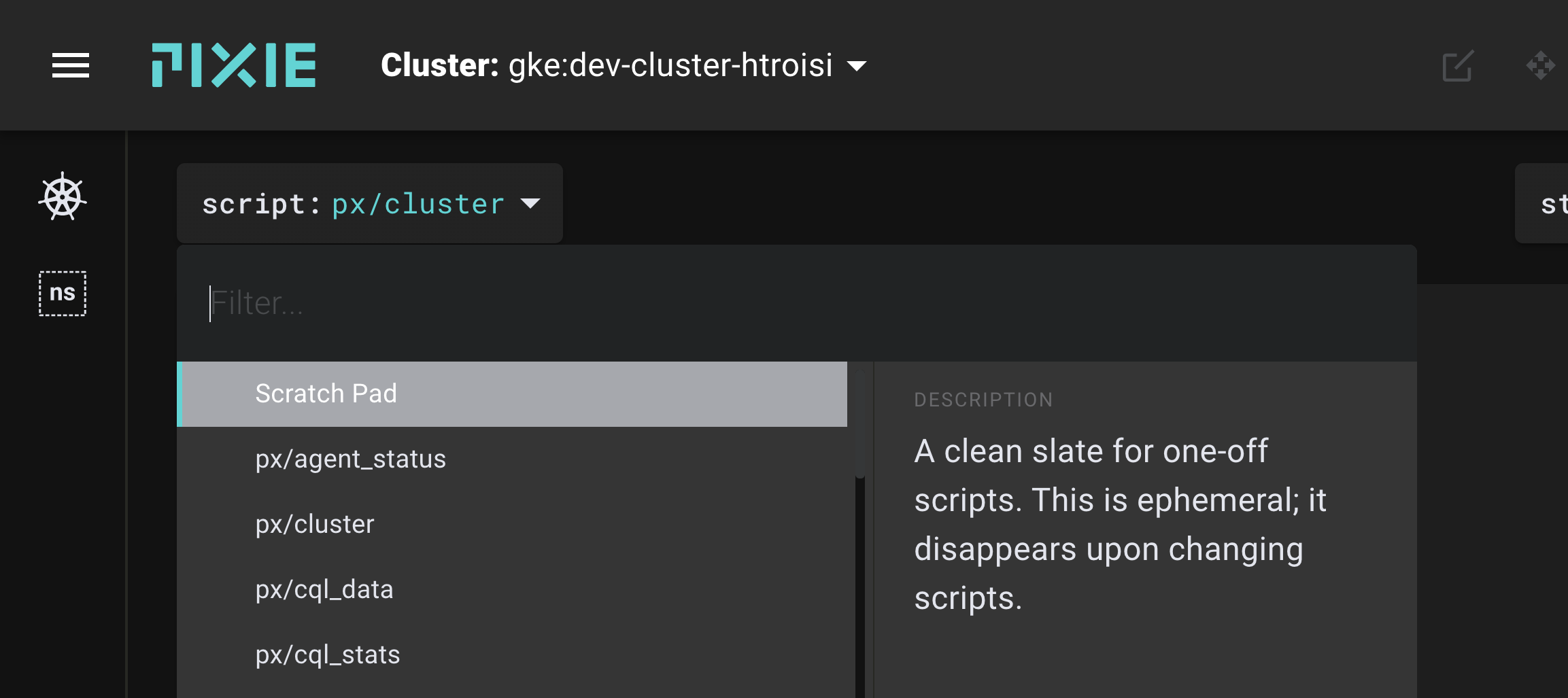Select px/cluster in the script list
This screenshot has height=698, width=1568.
click(x=315, y=525)
